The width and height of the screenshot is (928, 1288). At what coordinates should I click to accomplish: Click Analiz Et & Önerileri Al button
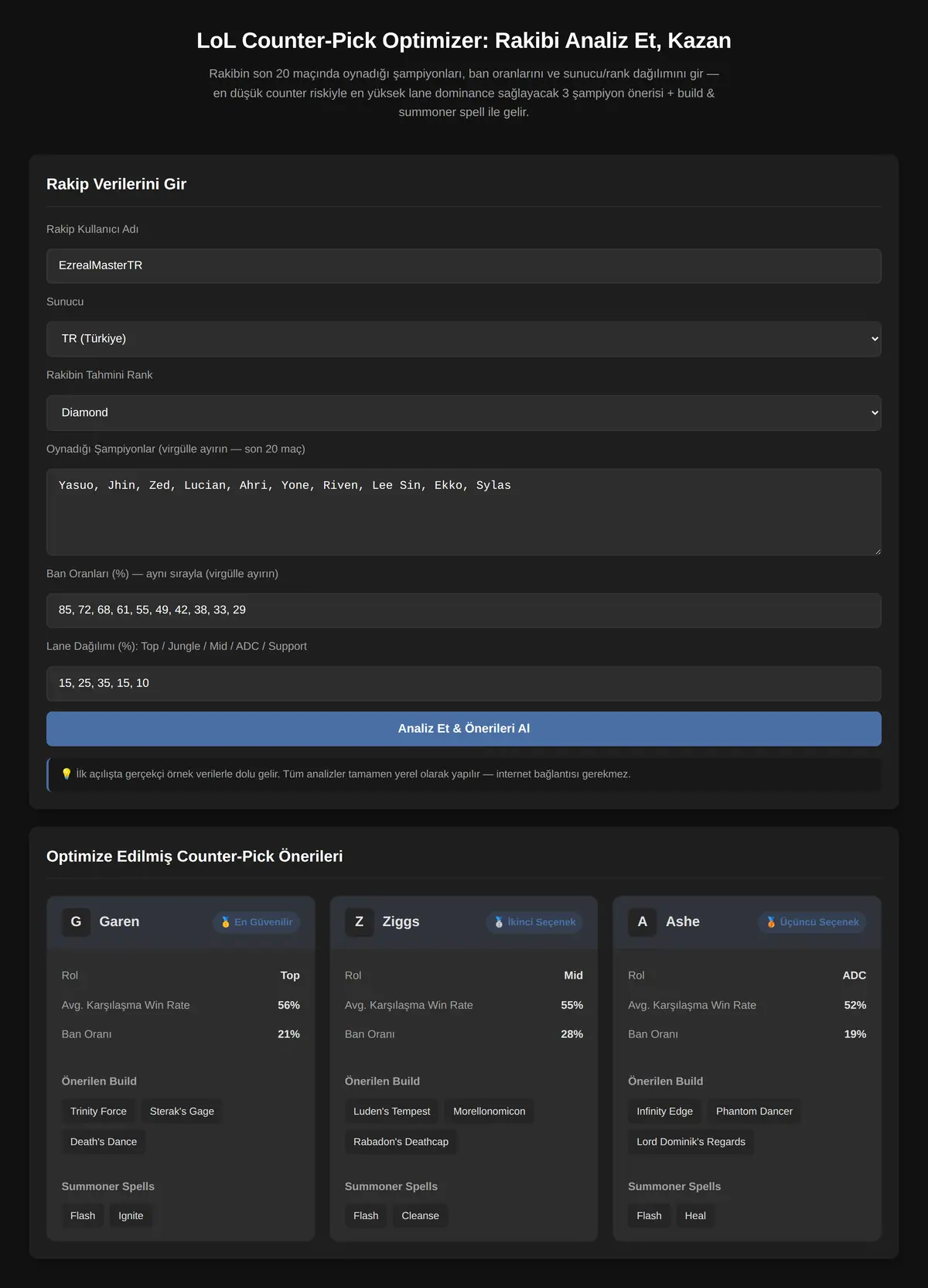coord(464,729)
